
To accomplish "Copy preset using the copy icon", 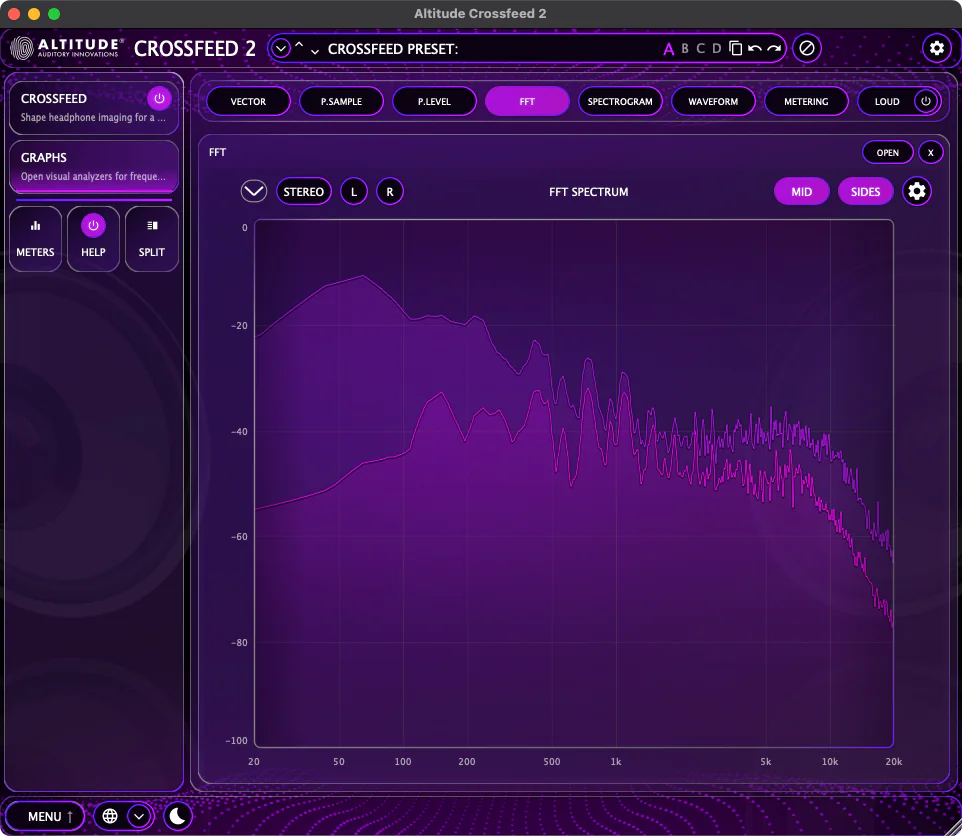I will click(x=736, y=48).
